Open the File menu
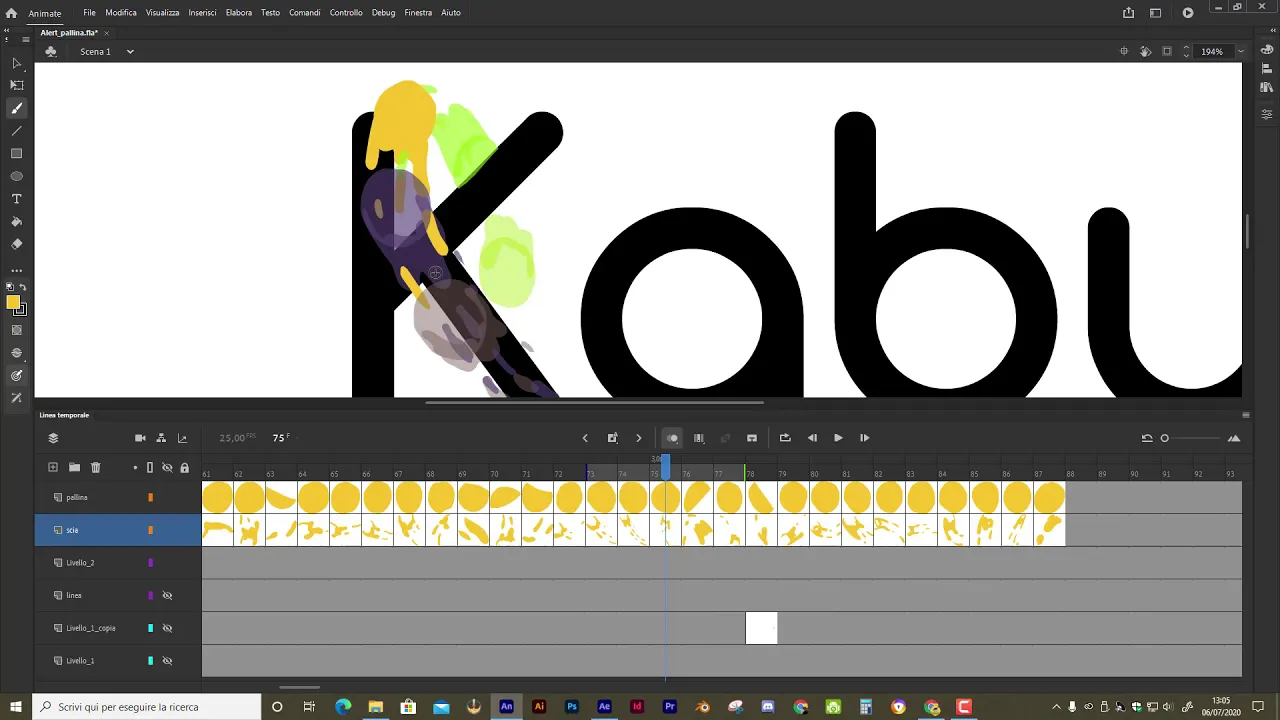The height and width of the screenshot is (720, 1280). coord(89,13)
